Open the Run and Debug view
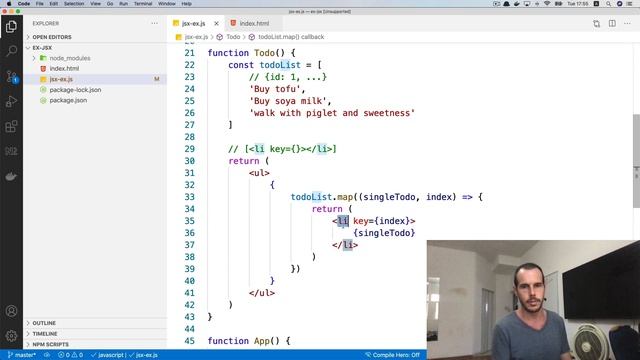 tap(11, 101)
